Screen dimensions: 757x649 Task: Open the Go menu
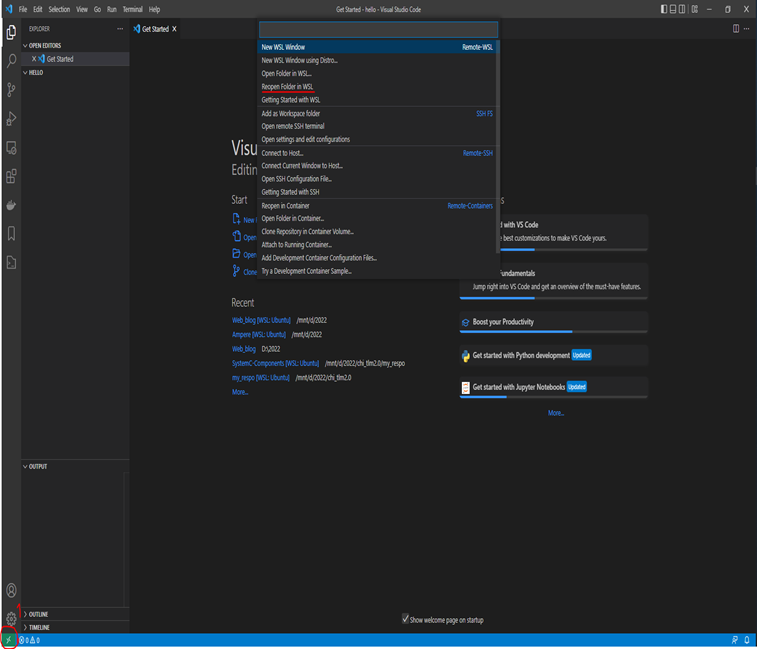click(x=98, y=9)
